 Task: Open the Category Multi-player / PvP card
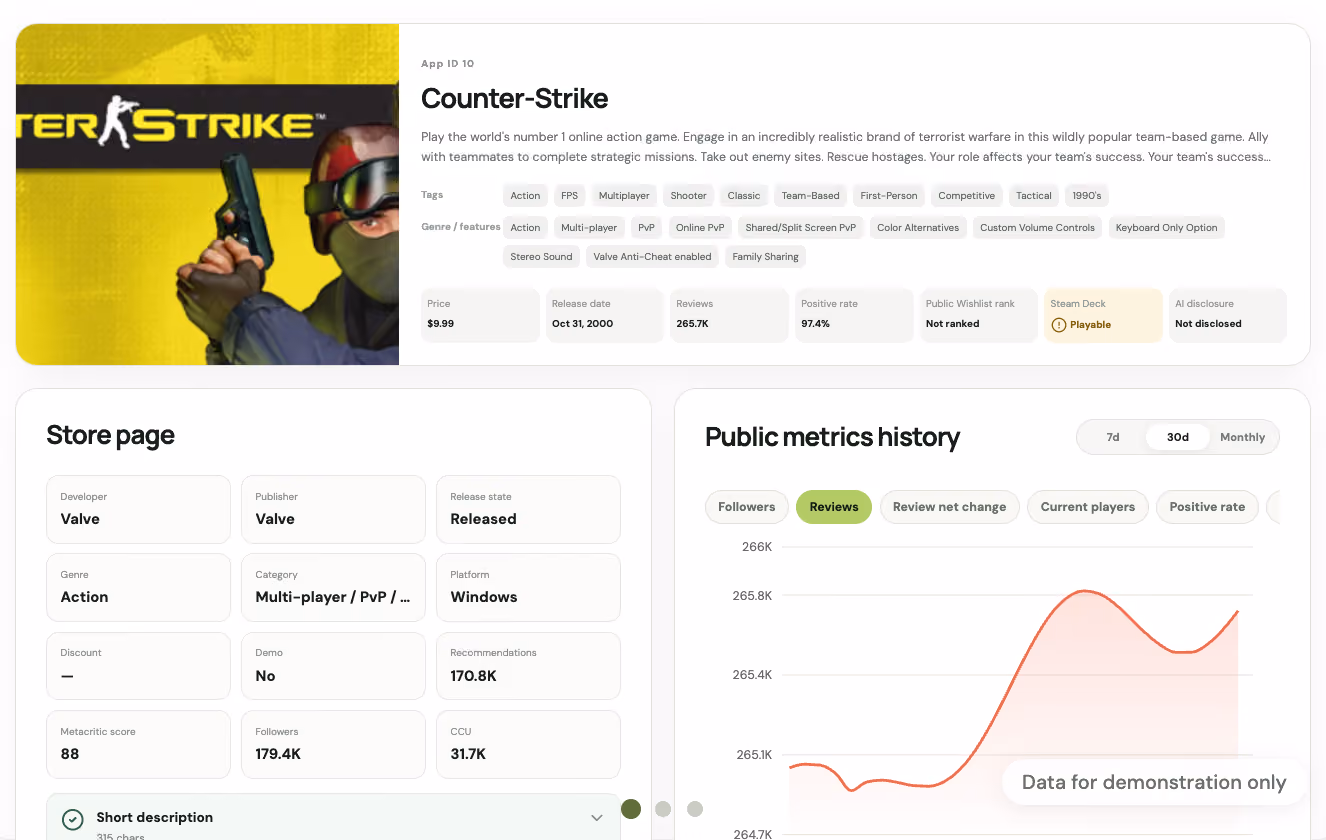tap(334, 587)
